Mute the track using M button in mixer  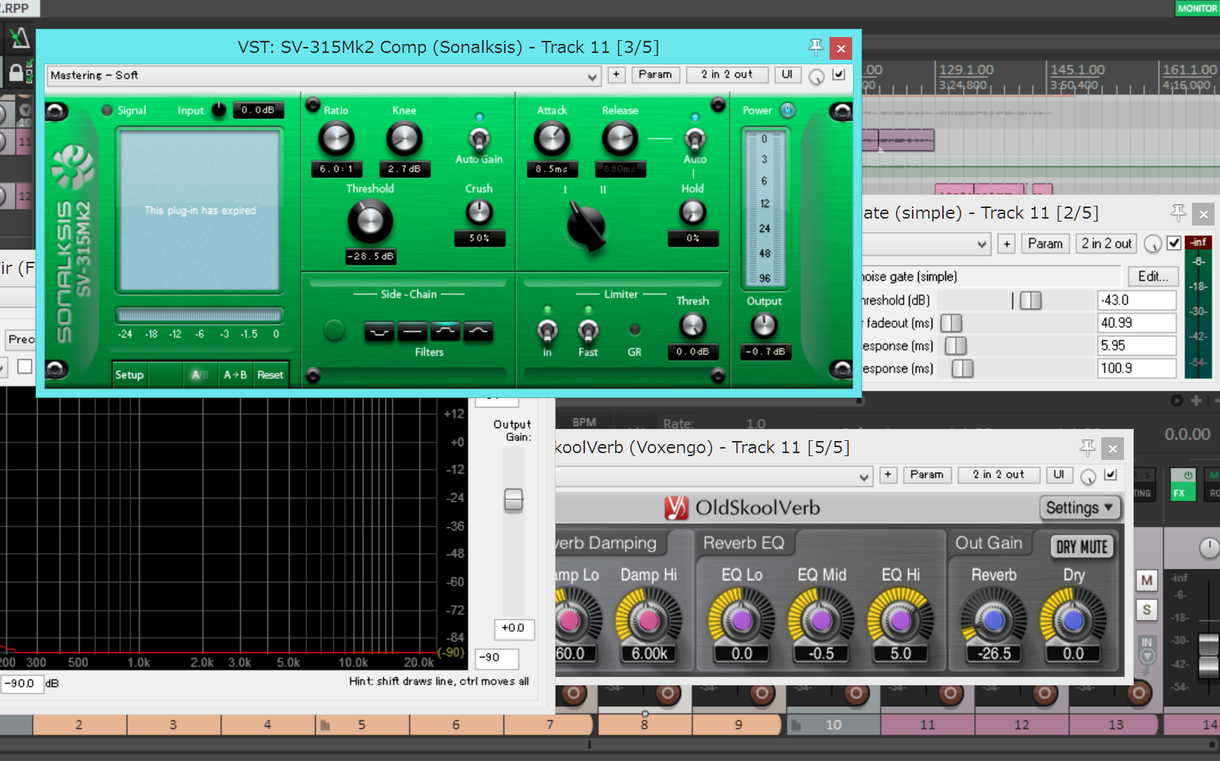[x=1146, y=580]
